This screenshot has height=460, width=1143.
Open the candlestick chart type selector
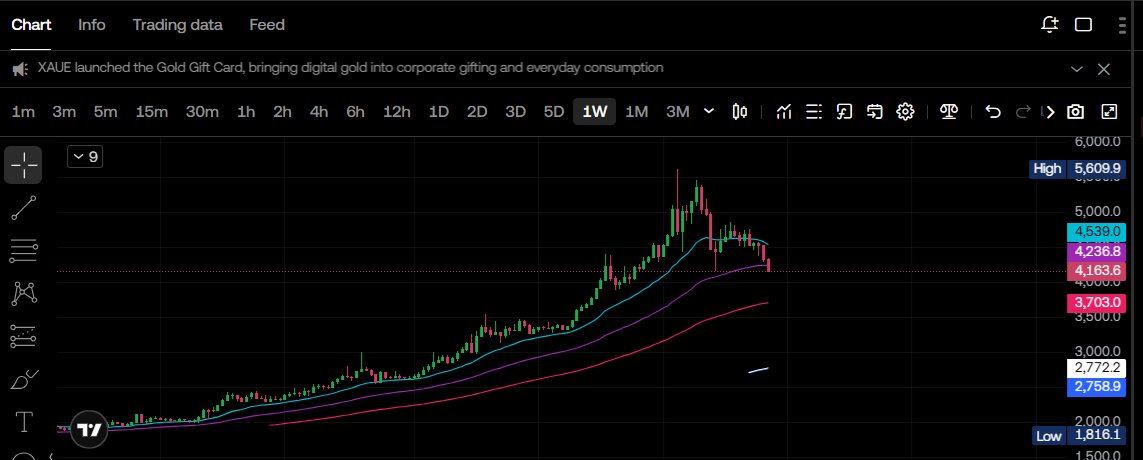[x=739, y=112]
